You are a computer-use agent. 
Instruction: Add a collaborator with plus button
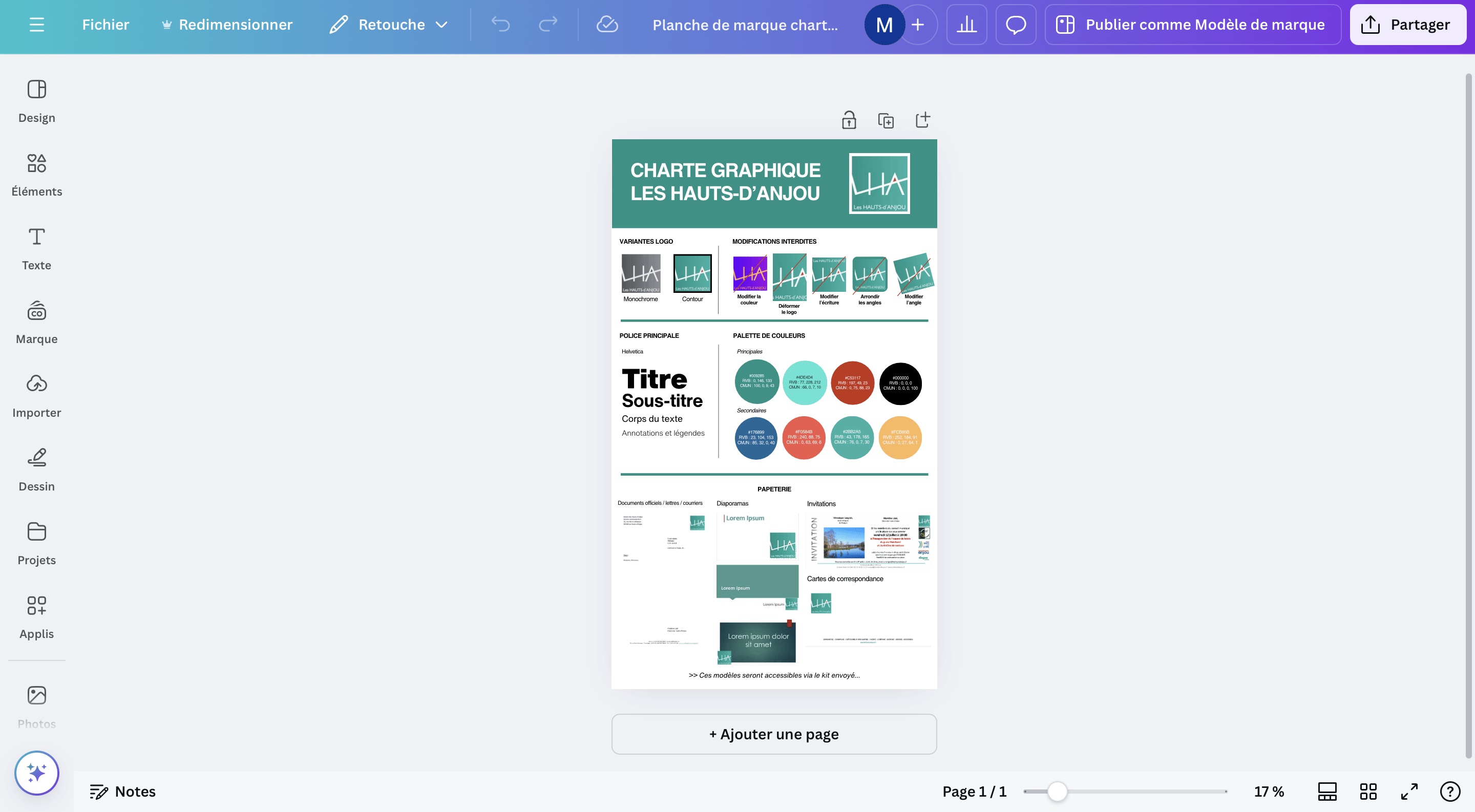(918, 25)
